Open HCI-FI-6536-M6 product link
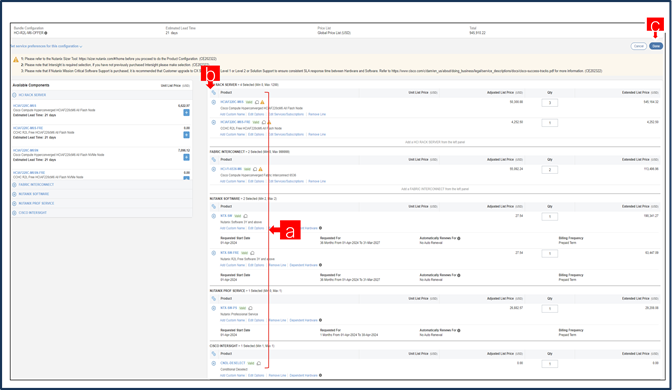This screenshot has width=672, height=390. point(231,169)
